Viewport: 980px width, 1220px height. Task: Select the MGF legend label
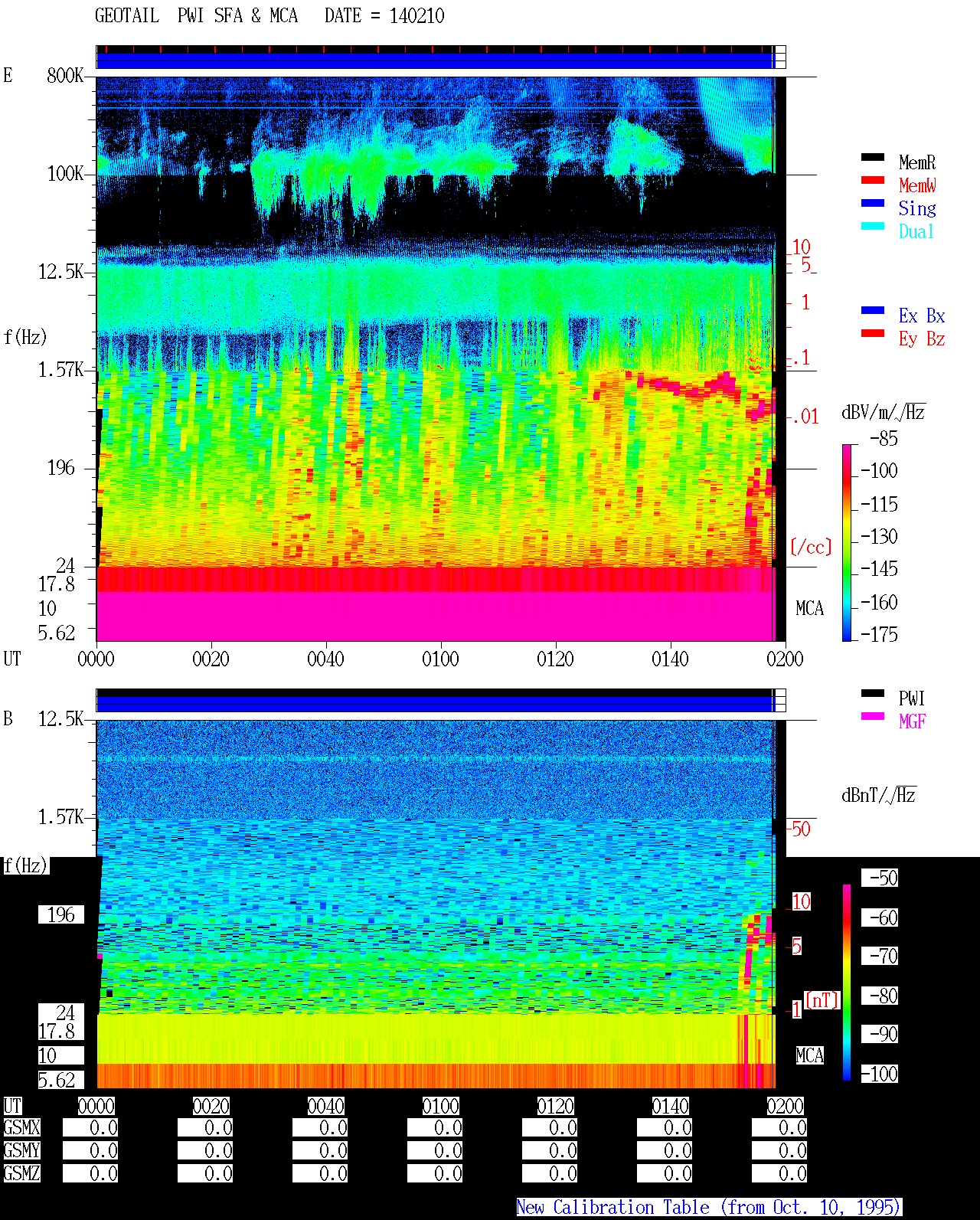pos(913,721)
